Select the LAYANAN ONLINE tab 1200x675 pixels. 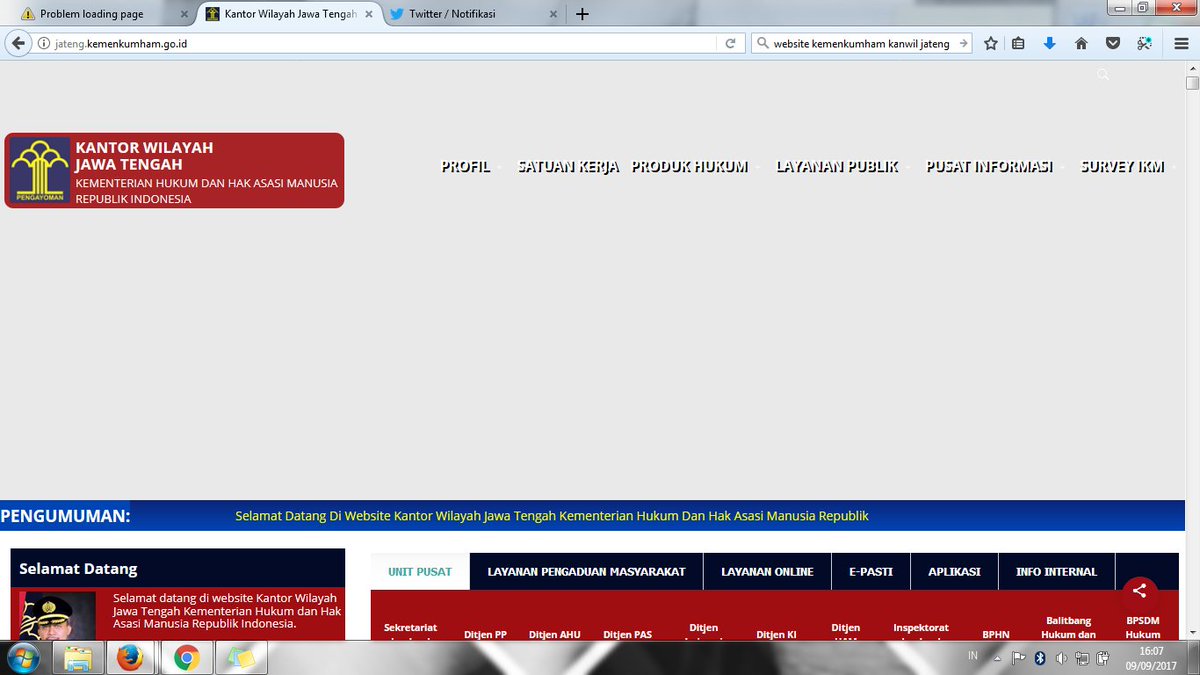pyautogui.click(x=767, y=572)
